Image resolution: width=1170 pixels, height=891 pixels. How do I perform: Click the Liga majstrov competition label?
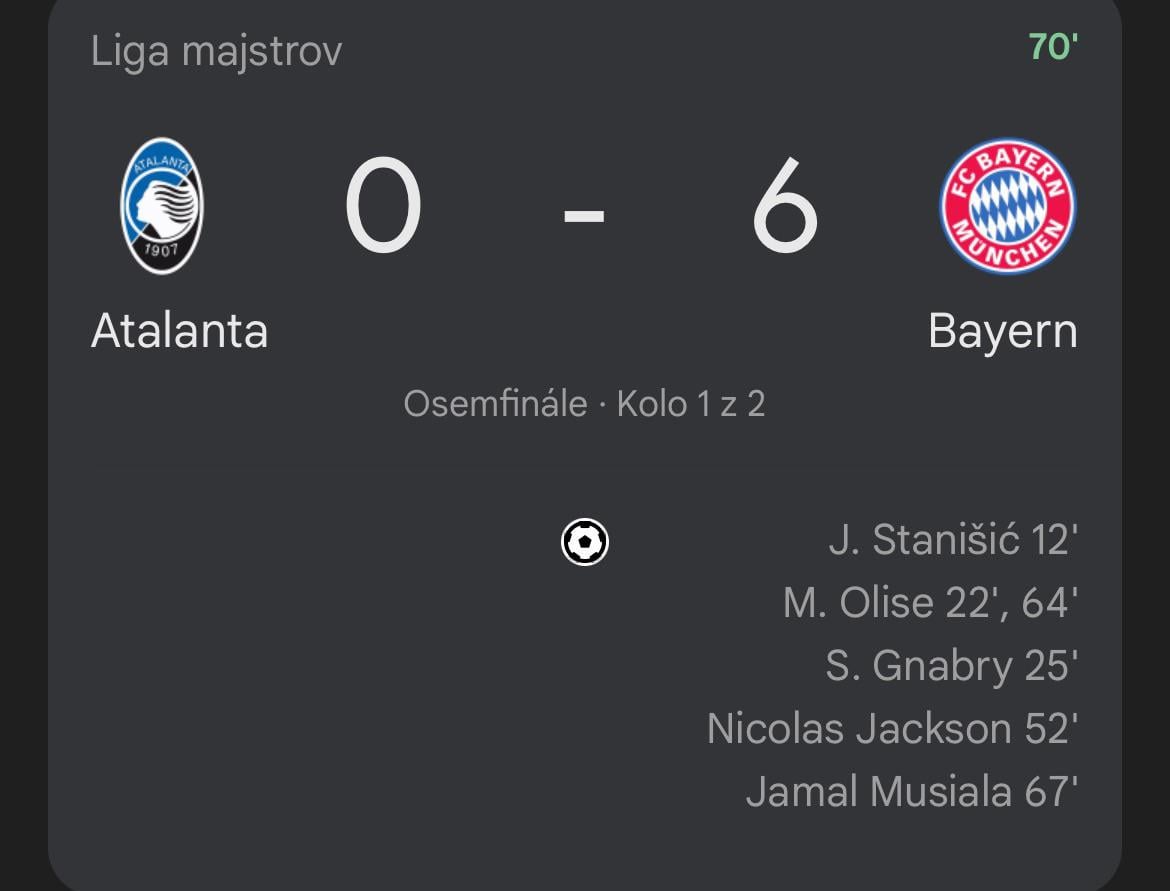(216, 51)
